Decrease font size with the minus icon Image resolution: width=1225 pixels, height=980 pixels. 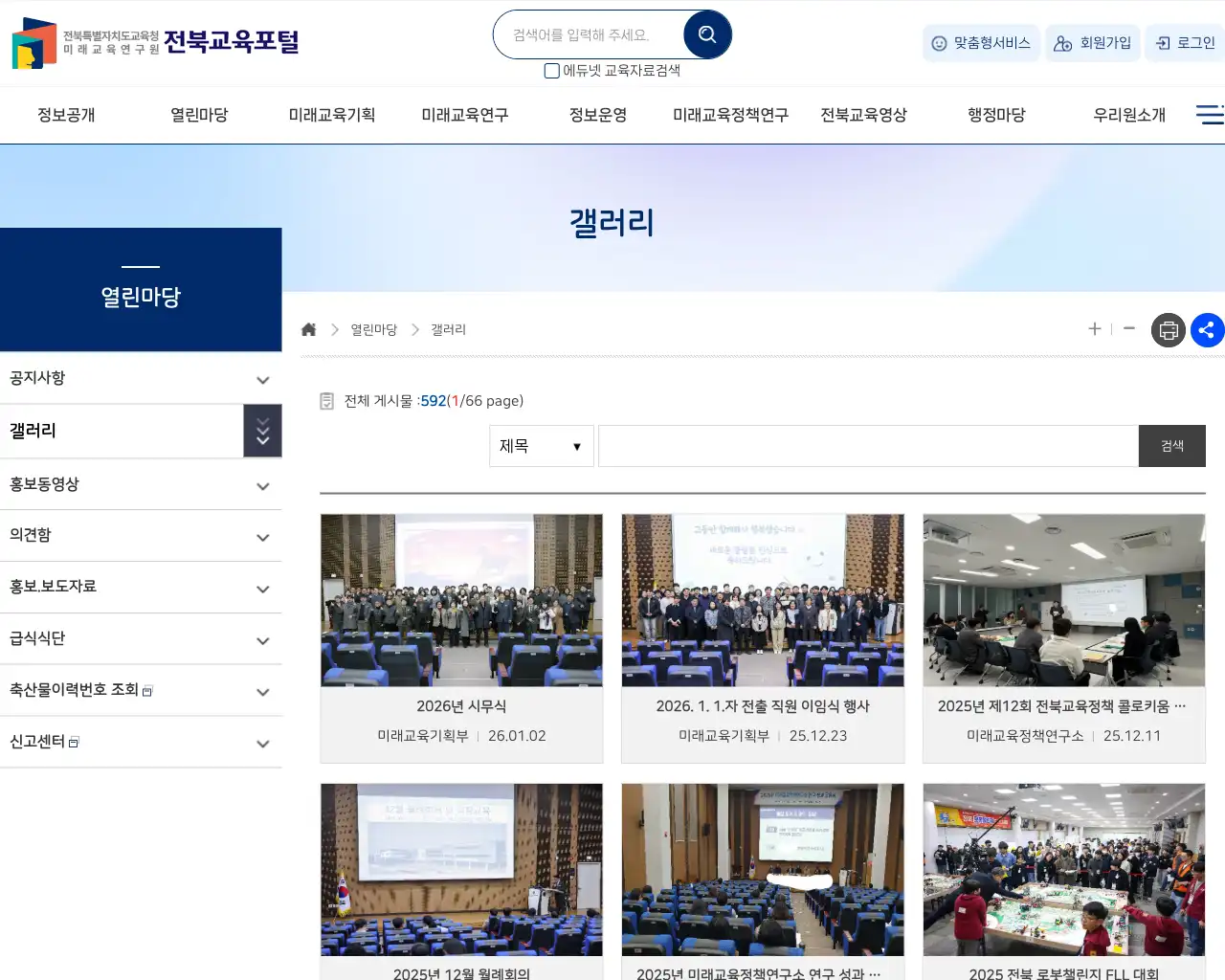(x=1129, y=329)
